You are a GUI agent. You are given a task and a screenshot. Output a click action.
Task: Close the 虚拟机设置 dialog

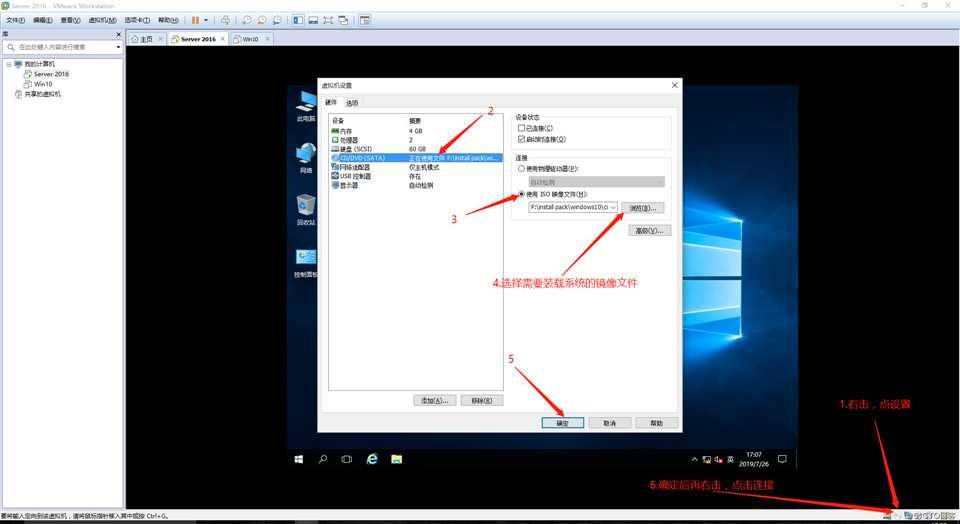675,85
